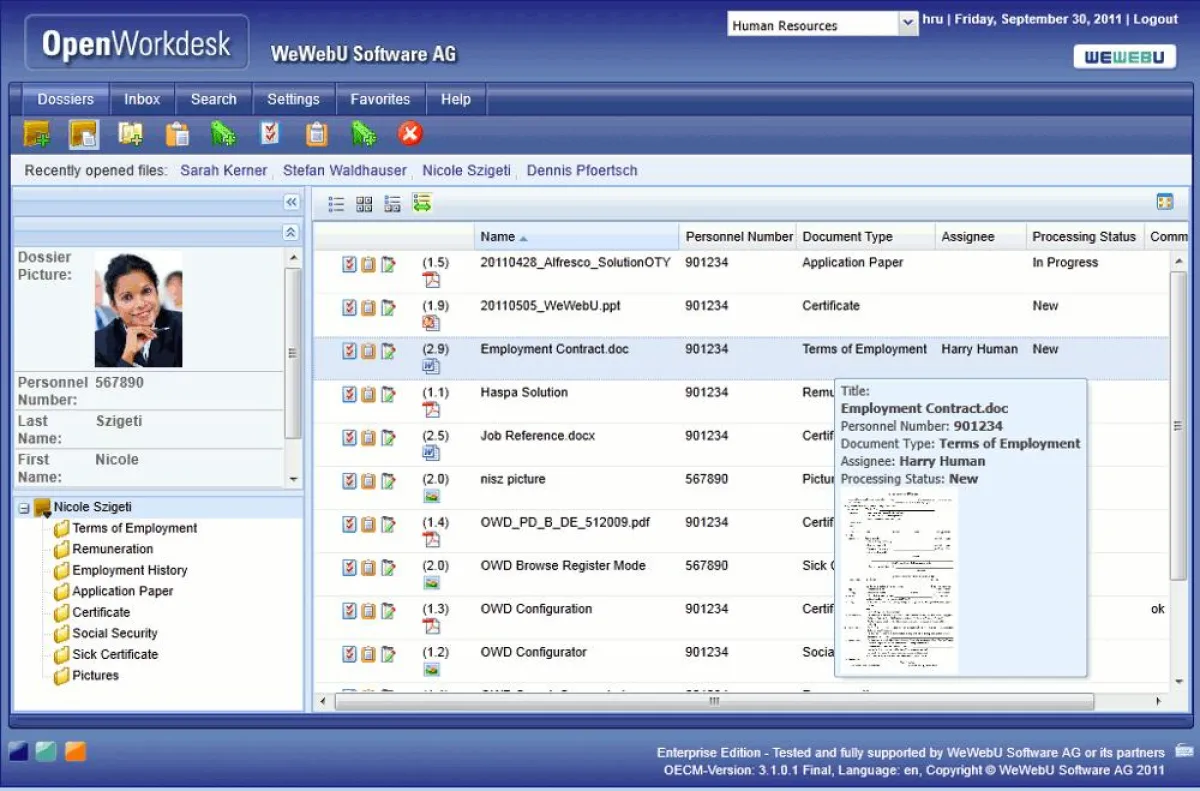The width and height of the screenshot is (1200, 791).
Task: Create a new dossier with the folder-plus icon
Action: [x=36, y=133]
